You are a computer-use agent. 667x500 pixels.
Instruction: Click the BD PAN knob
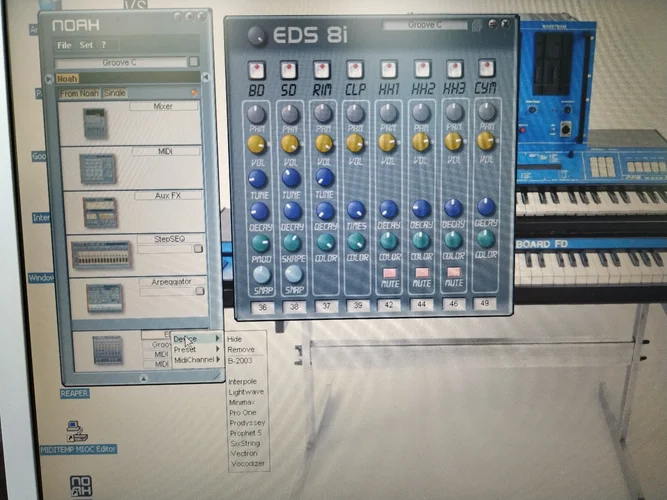[257, 114]
